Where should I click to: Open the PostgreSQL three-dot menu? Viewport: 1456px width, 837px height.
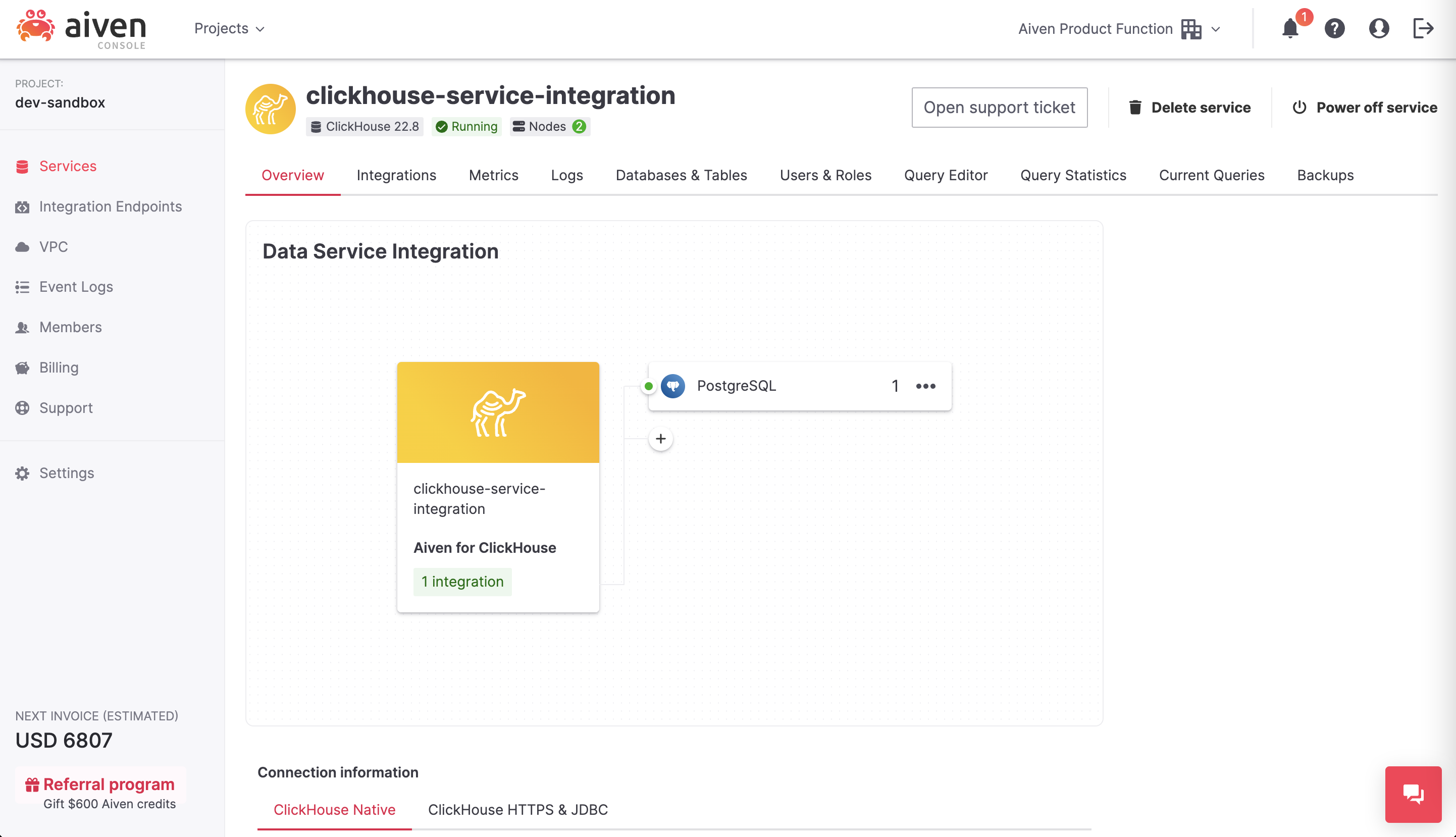coord(925,386)
